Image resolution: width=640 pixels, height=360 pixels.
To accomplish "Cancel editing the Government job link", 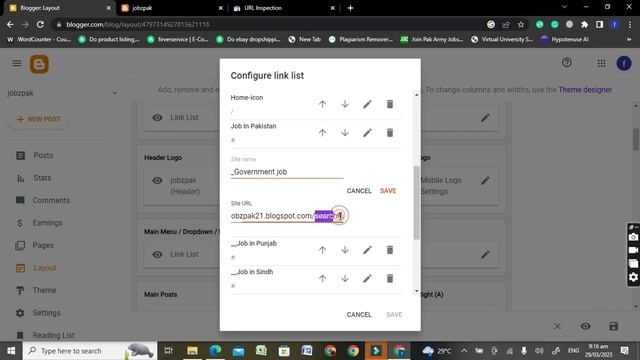I will pyautogui.click(x=359, y=191).
